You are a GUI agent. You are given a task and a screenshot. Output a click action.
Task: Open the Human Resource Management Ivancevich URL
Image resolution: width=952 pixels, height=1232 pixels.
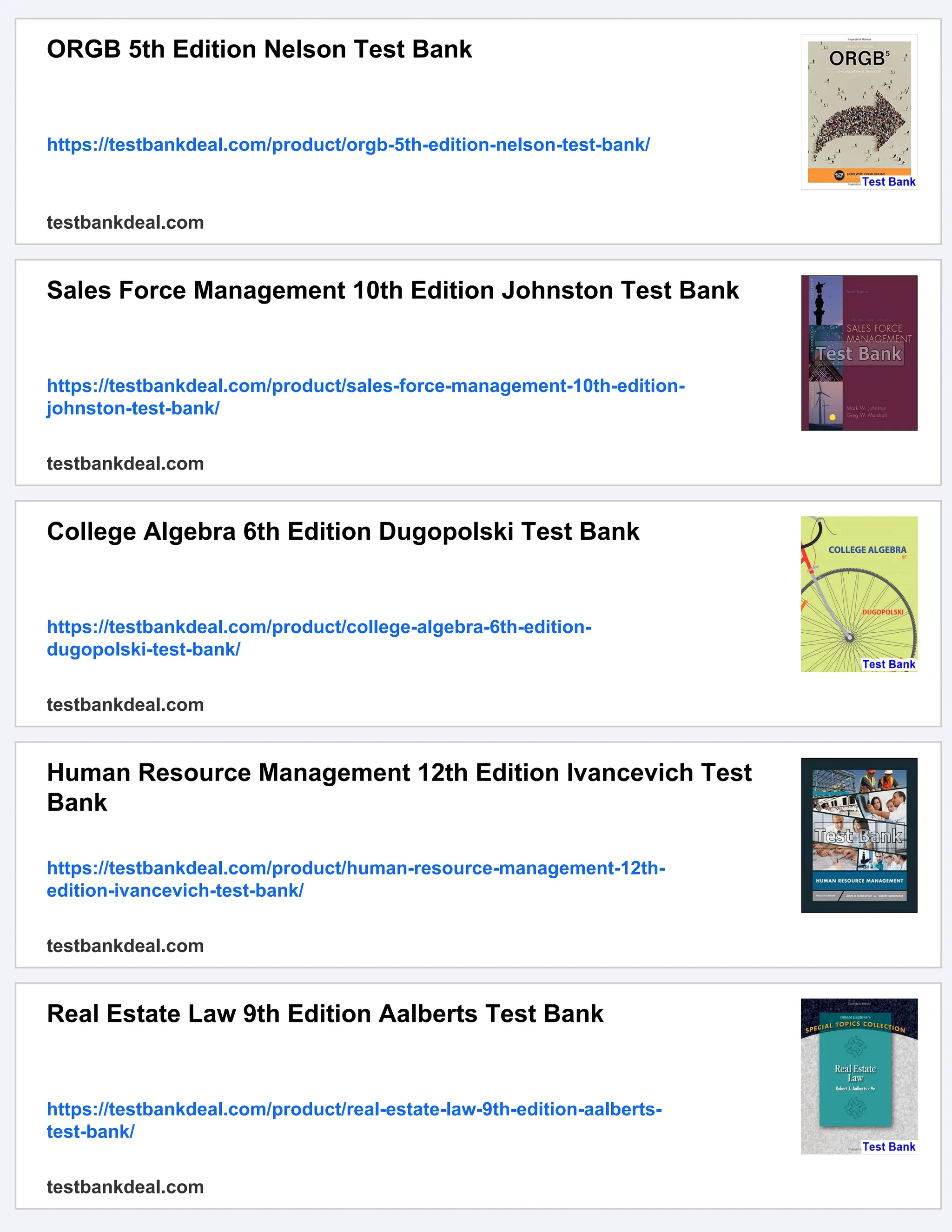point(356,879)
